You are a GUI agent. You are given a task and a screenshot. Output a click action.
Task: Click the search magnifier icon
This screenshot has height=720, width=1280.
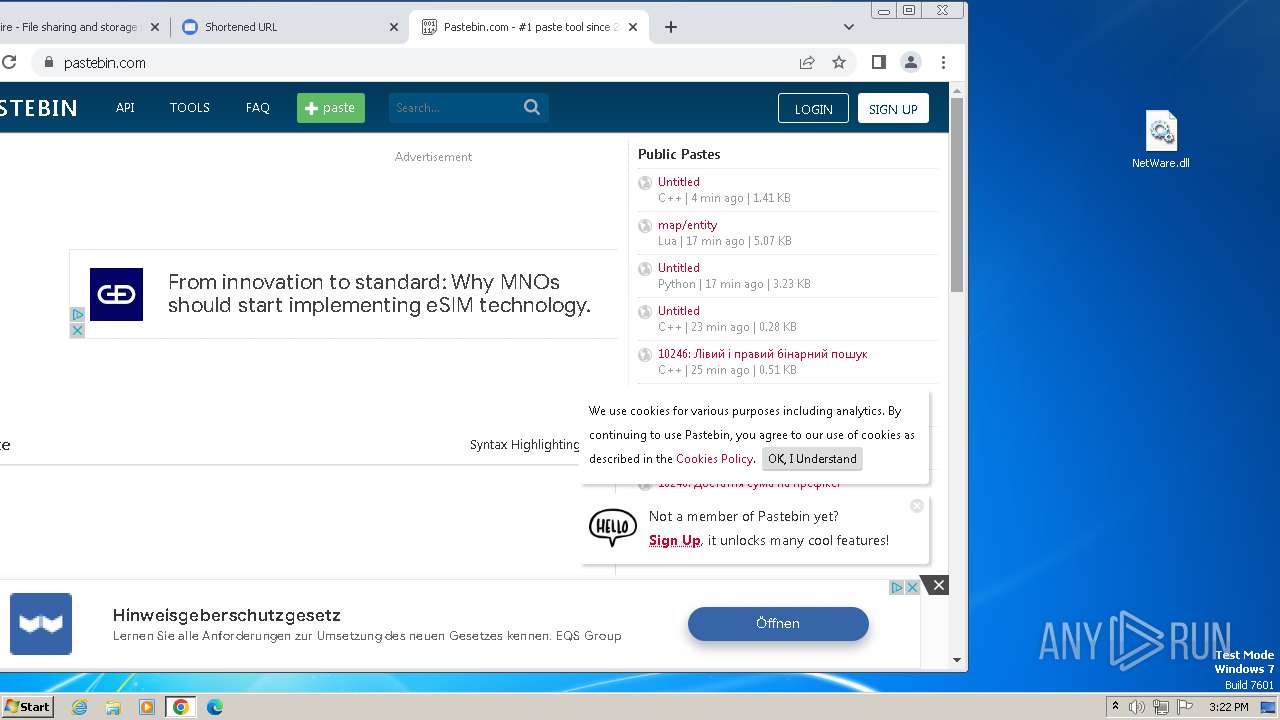point(532,107)
